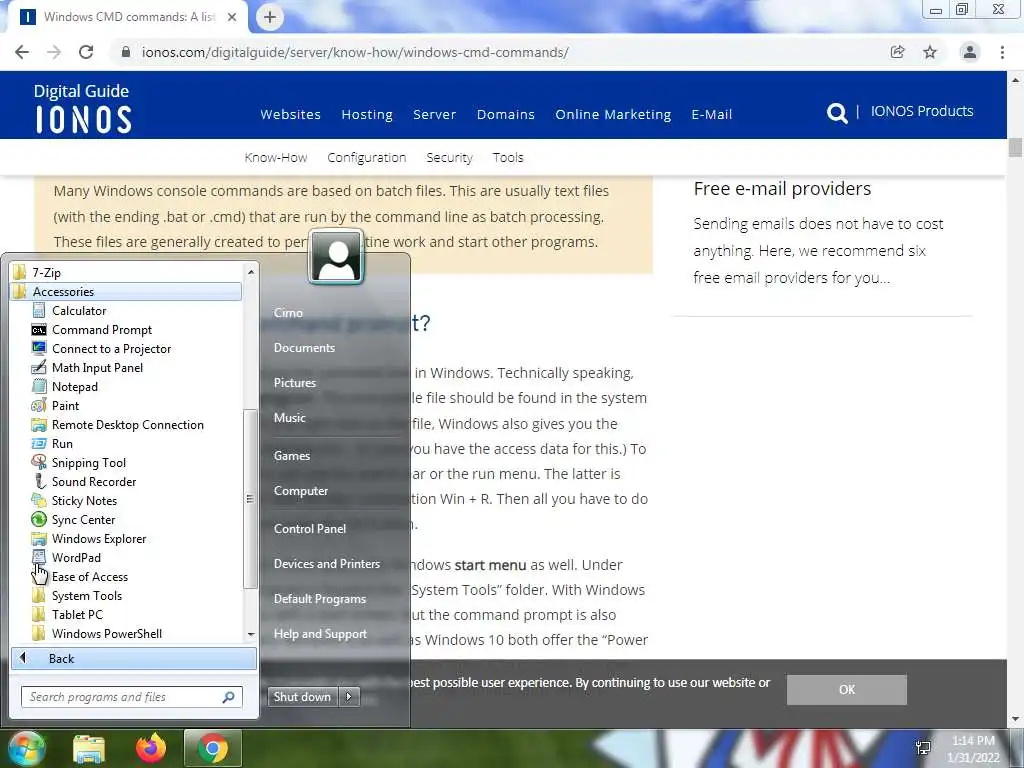Image resolution: width=1024 pixels, height=768 pixels.
Task: Select the Configuration subcategory
Action: 366,157
